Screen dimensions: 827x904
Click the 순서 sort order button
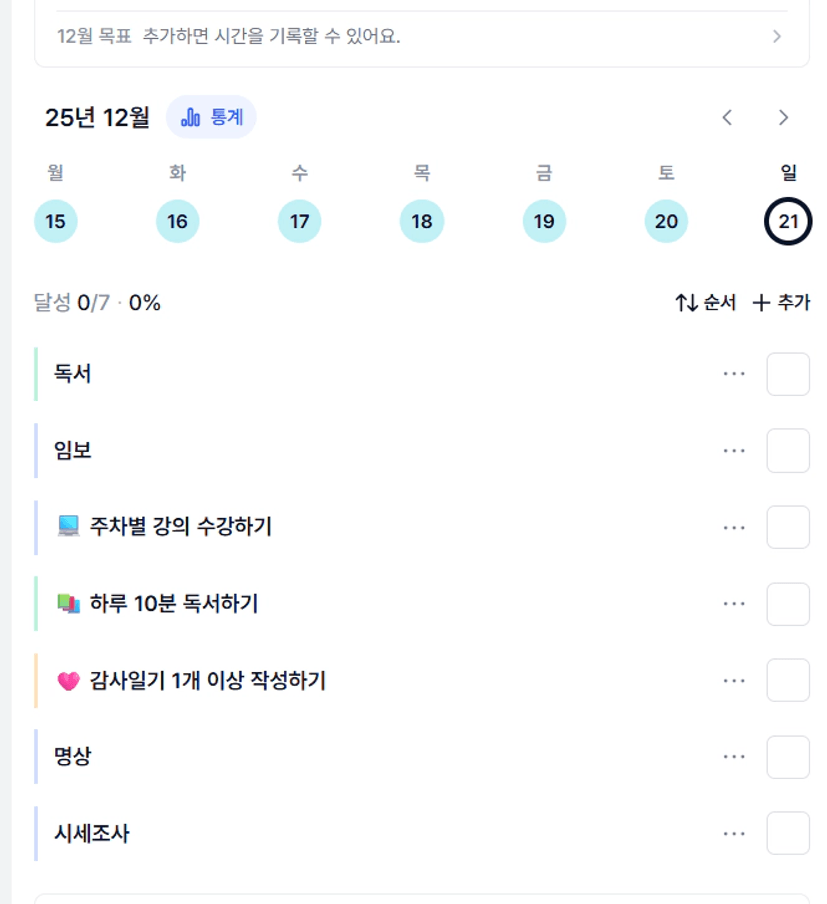[x=706, y=303]
